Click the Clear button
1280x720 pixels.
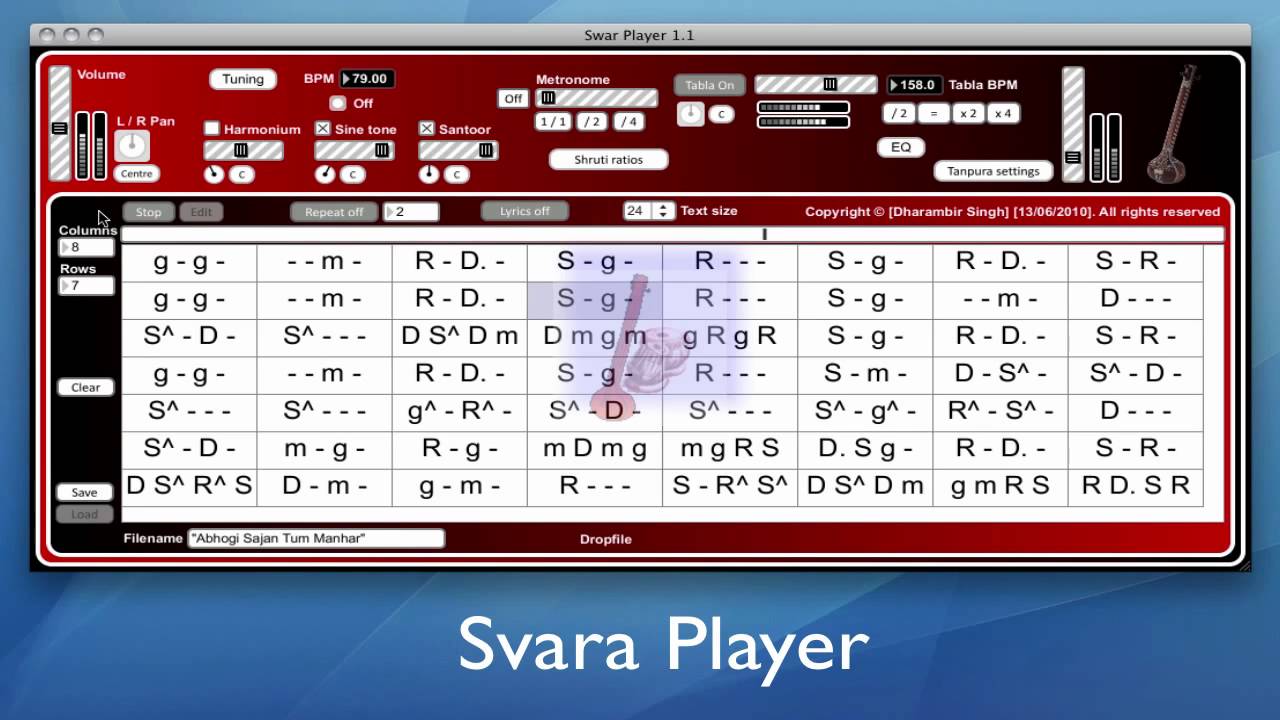pos(85,387)
